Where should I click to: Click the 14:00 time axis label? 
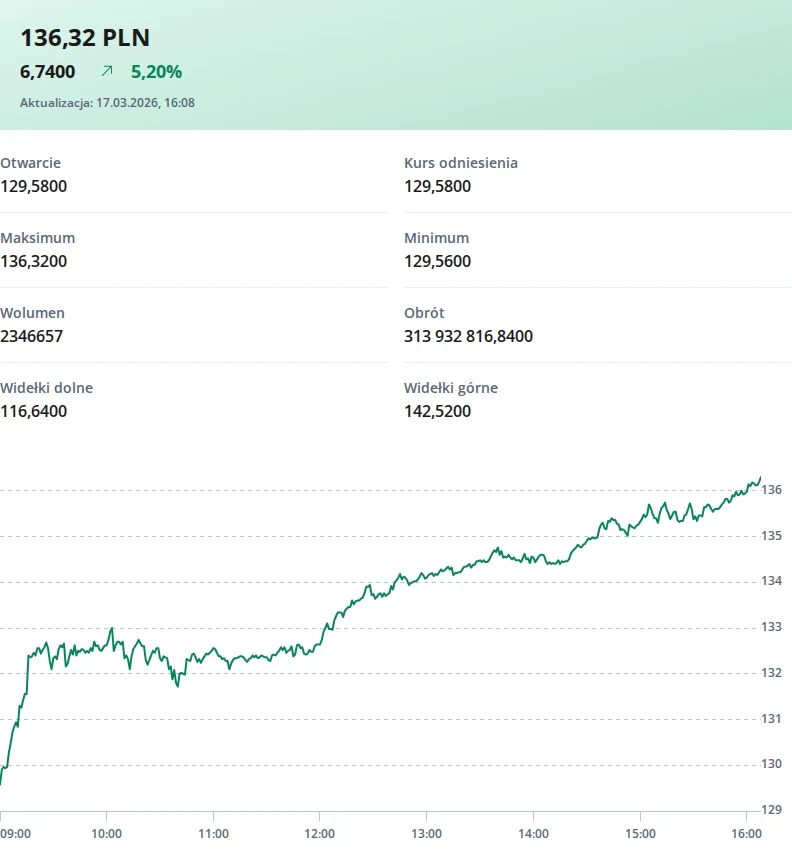(x=534, y=833)
